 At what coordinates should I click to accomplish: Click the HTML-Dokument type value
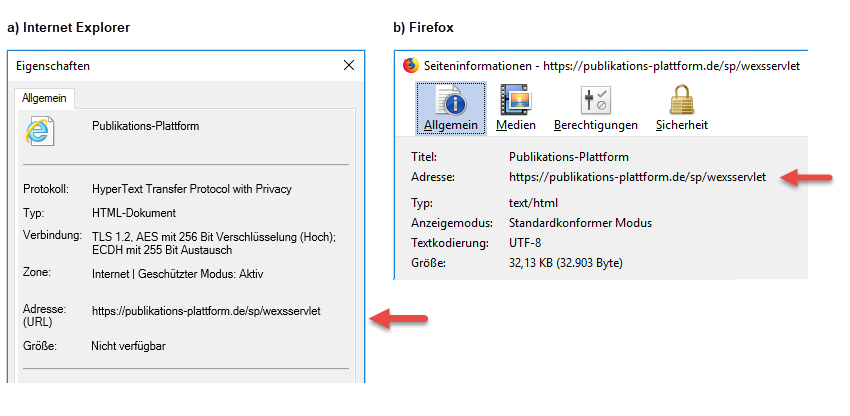[134, 213]
